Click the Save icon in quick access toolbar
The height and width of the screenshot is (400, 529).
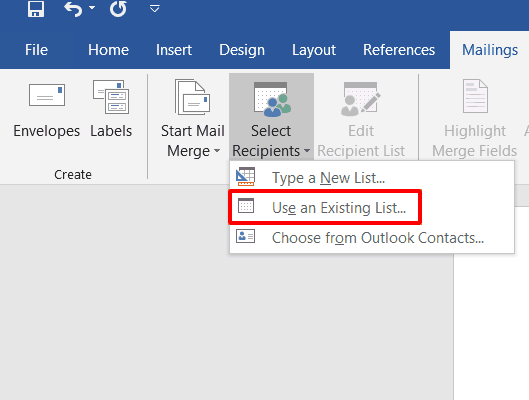coord(36,9)
